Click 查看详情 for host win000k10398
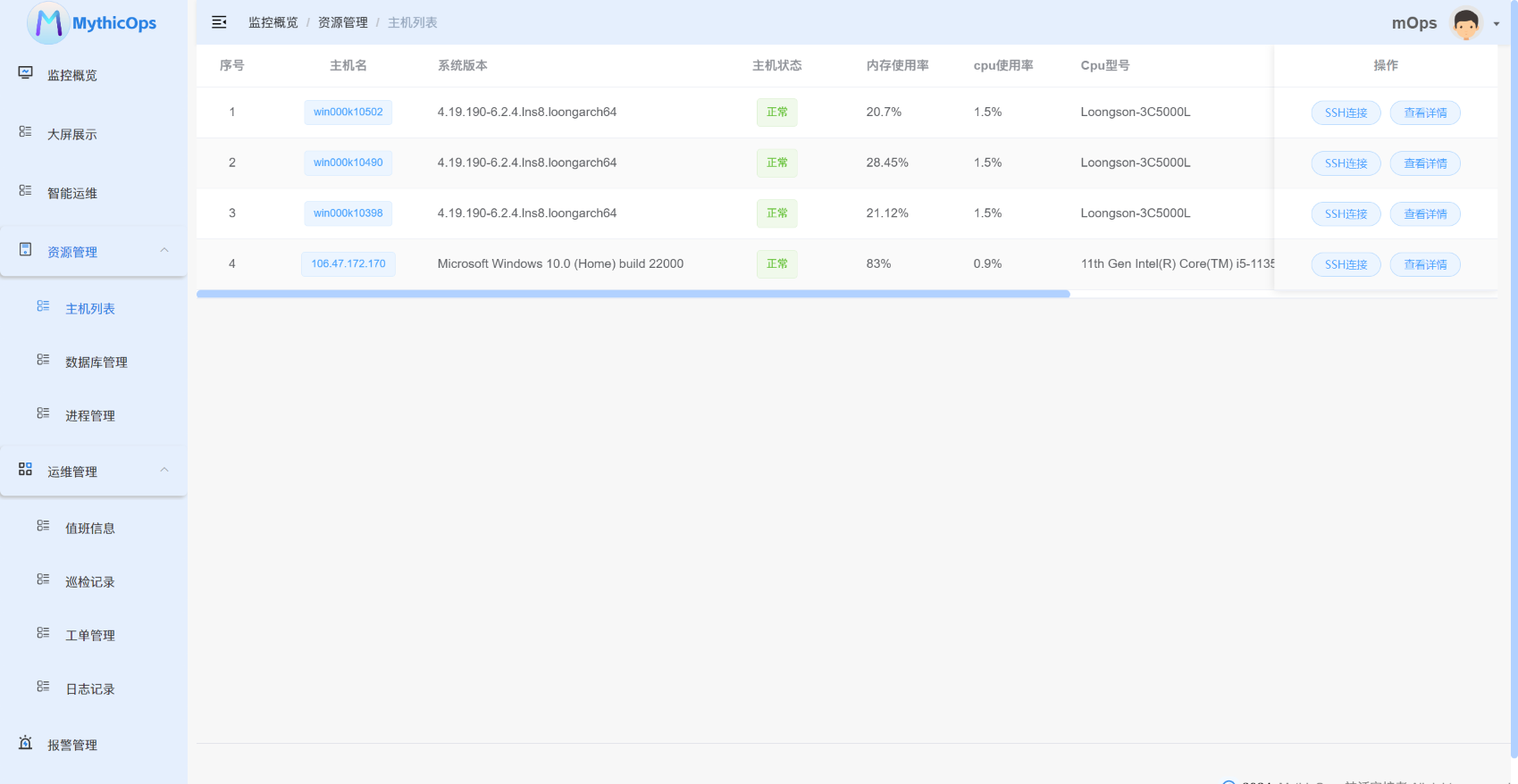 coord(1425,214)
